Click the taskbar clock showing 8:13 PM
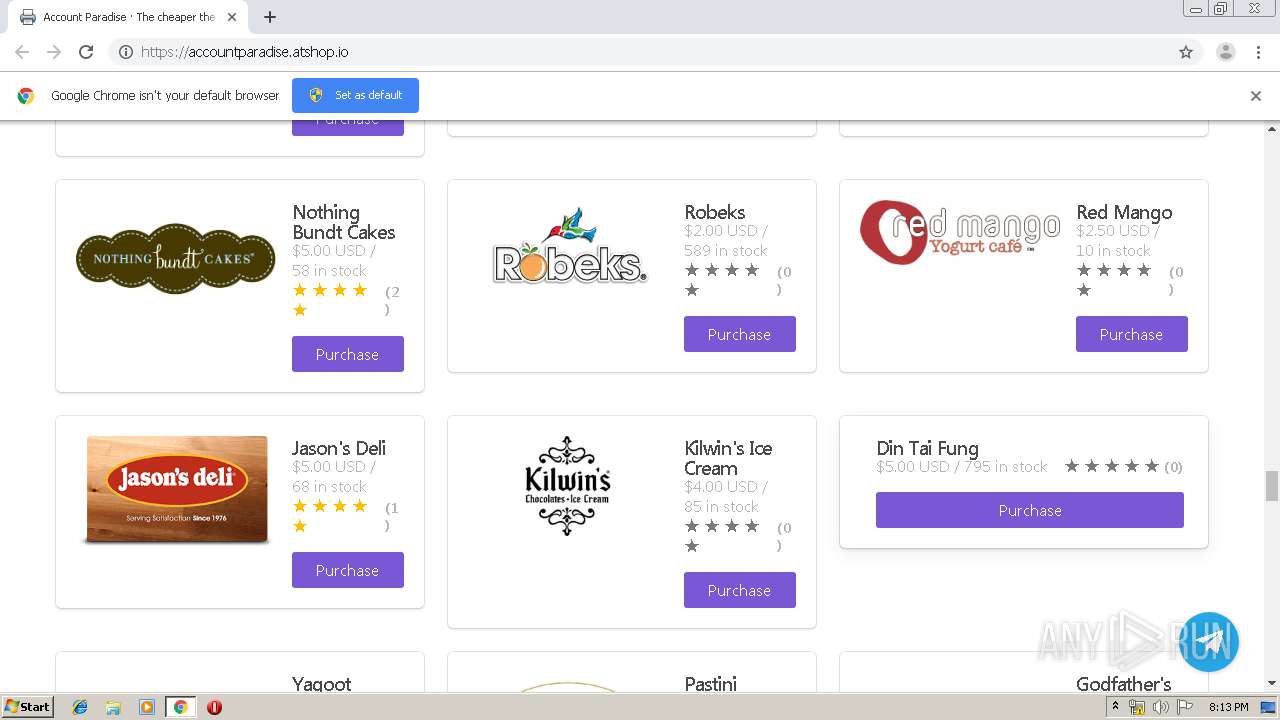 [x=1228, y=707]
